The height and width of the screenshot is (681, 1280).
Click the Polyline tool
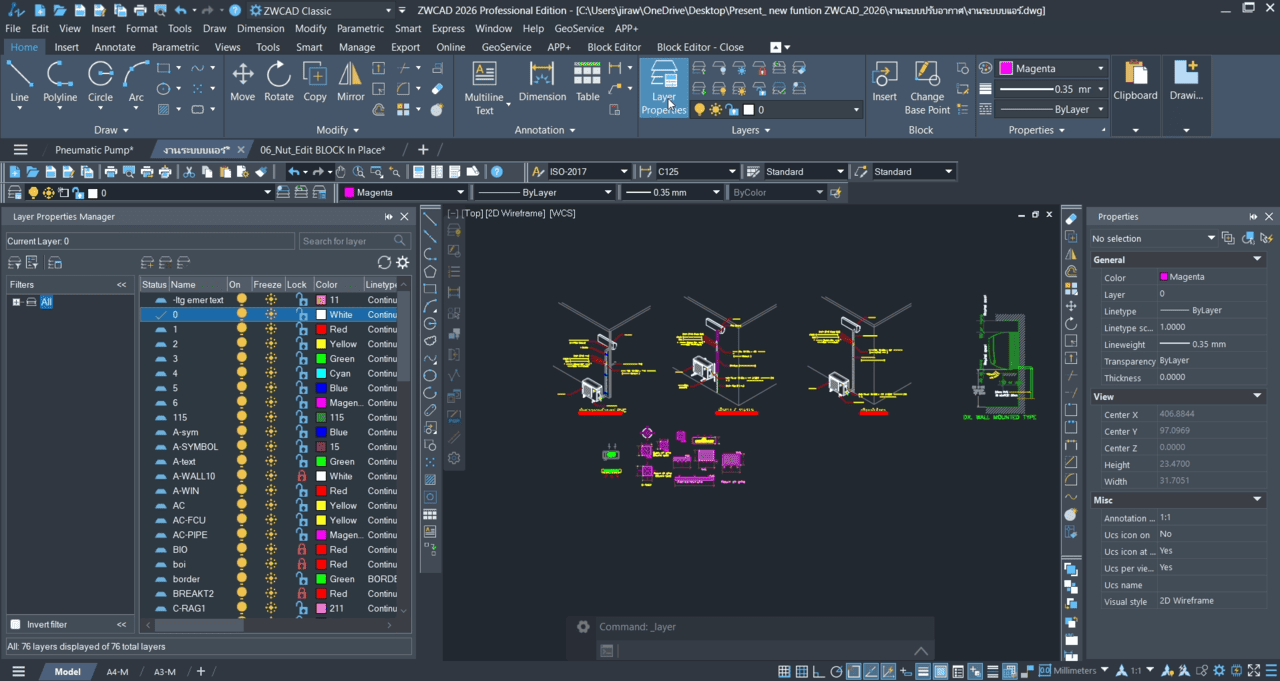coord(60,82)
